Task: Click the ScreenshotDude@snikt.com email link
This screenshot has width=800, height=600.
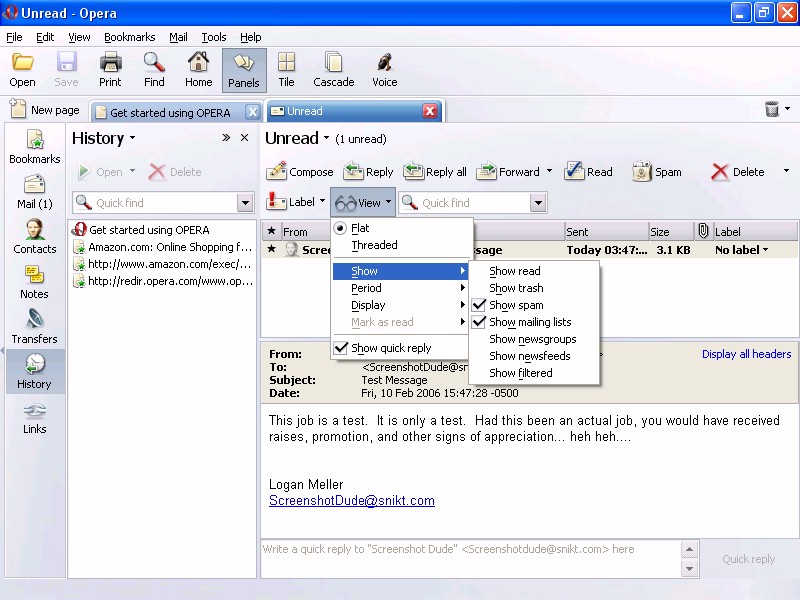Action: [x=352, y=501]
